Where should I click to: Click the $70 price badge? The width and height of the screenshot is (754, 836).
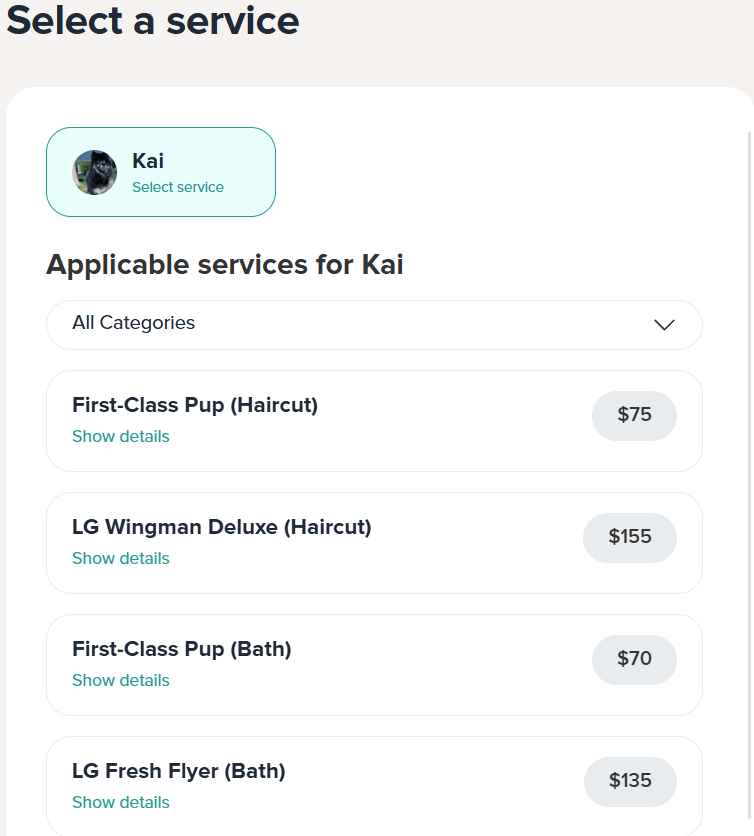coord(634,660)
